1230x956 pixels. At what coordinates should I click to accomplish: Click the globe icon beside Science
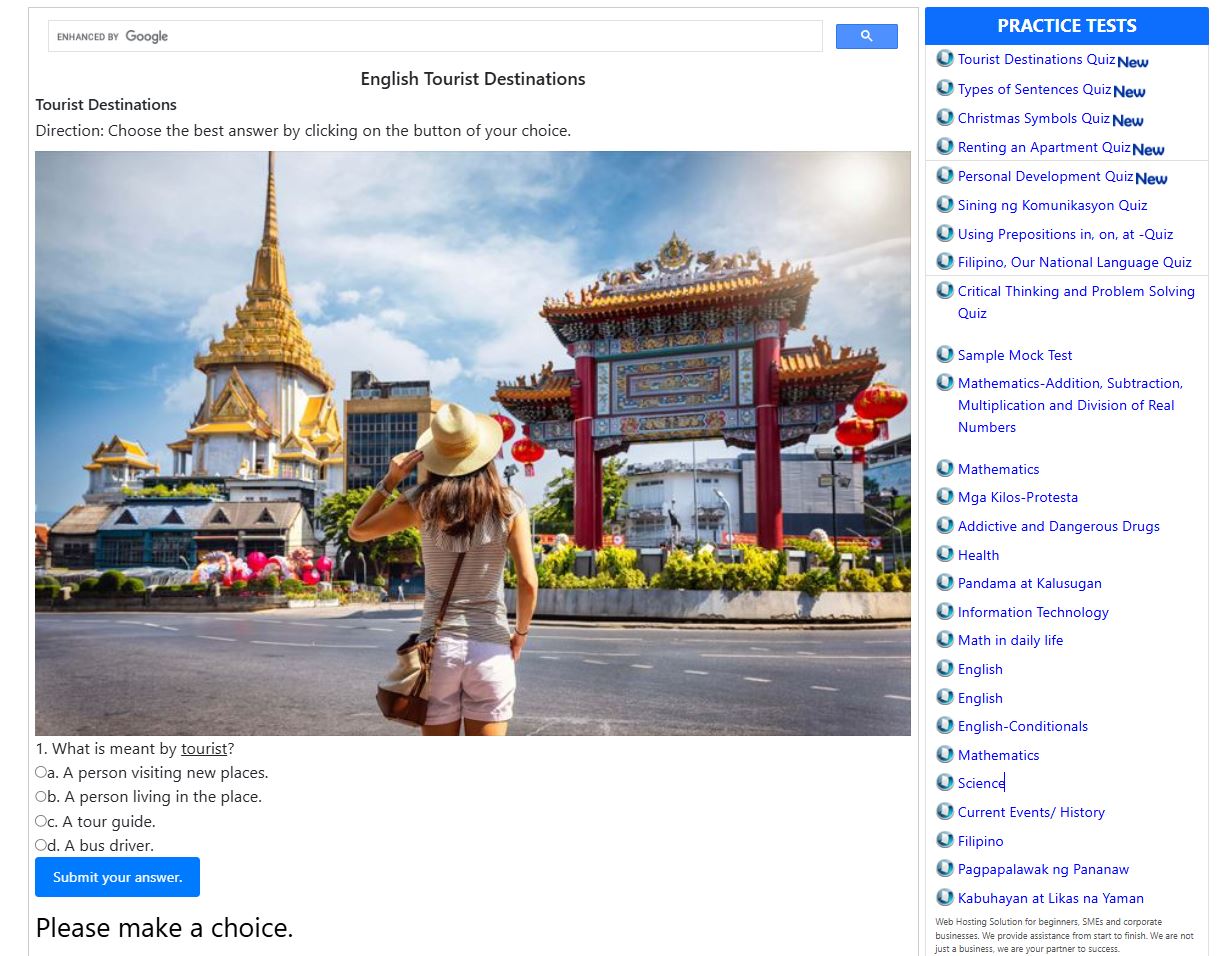coord(944,782)
